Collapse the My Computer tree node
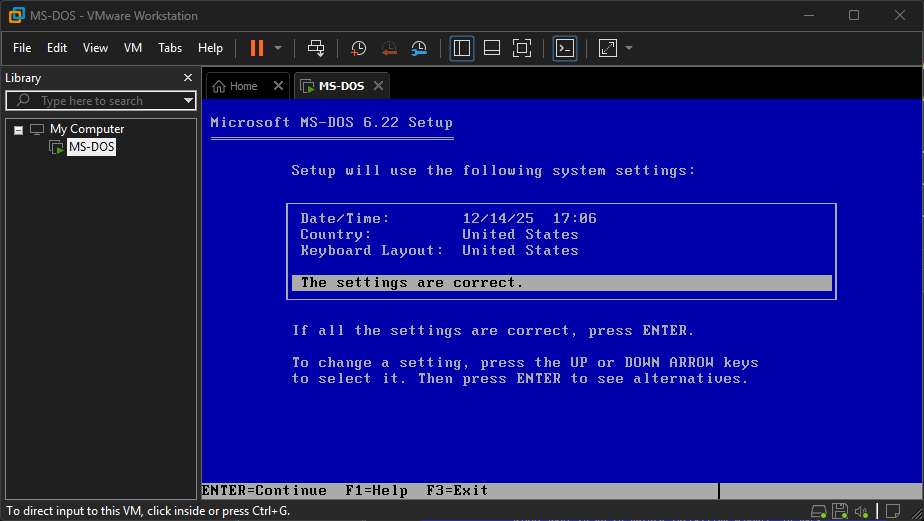This screenshot has width=924, height=521. coord(18,129)
